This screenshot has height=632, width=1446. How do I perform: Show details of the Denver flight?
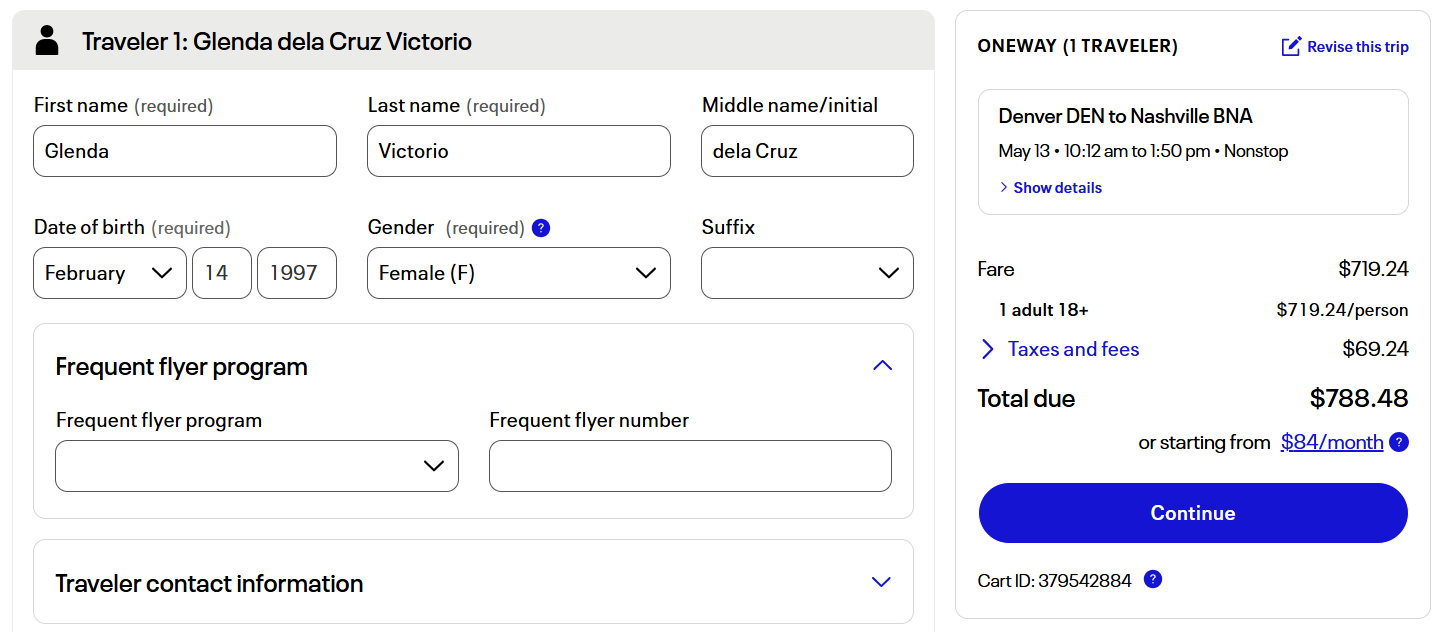(1057, 188)
